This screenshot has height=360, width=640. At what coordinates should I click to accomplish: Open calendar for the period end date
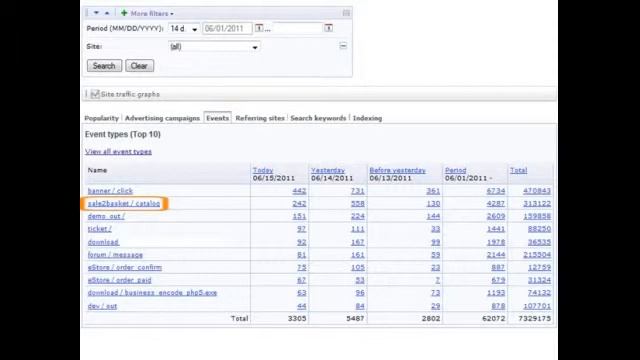[329, 28]
